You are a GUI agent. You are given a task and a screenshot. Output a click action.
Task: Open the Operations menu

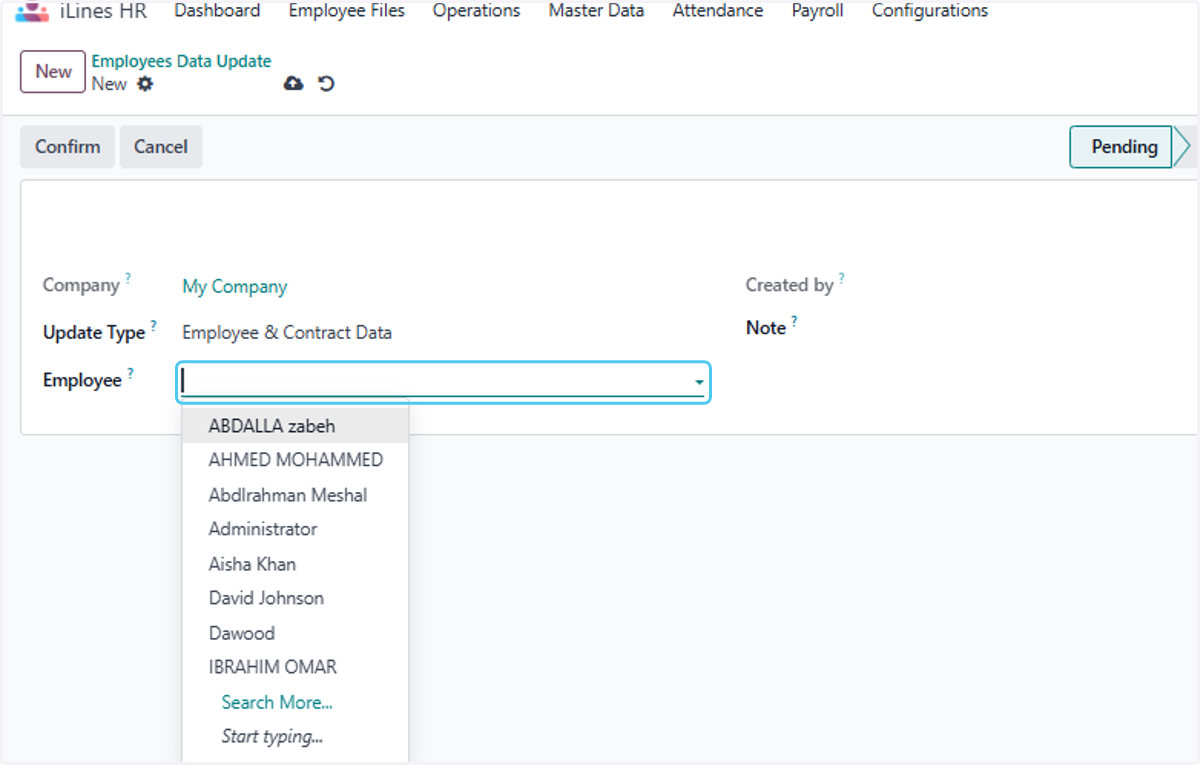point(476,11)
